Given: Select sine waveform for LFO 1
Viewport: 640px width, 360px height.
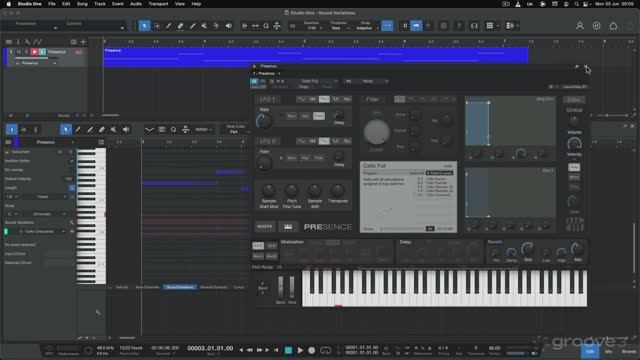Looking at the screenshot, I should (x=301, y=99).
